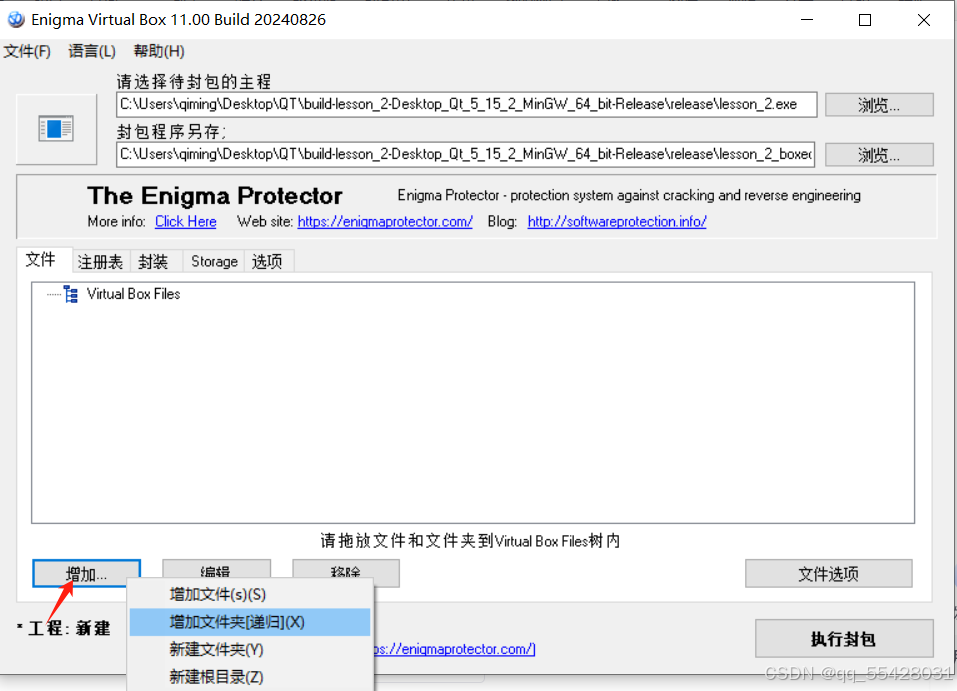Open the softwareprotection.info blog link
This screenshot has width=957, height=691.
[617, 222]
